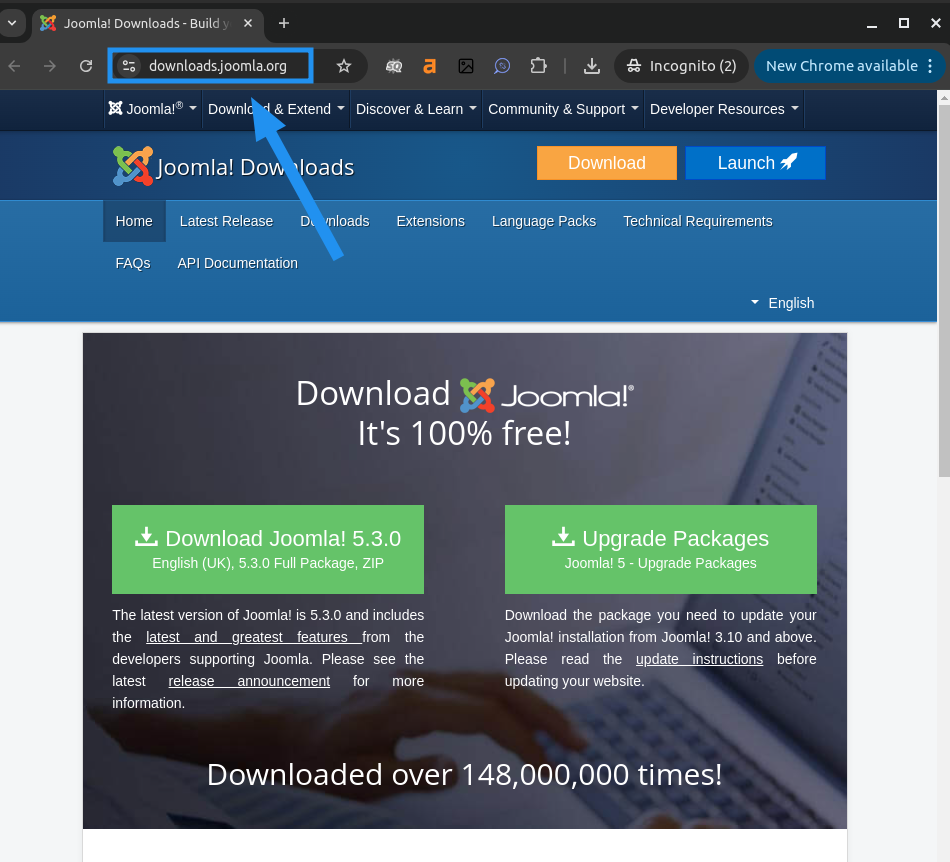950x862 pixels.
Task: Click the scrollbar up arrow
Action: 944,97
